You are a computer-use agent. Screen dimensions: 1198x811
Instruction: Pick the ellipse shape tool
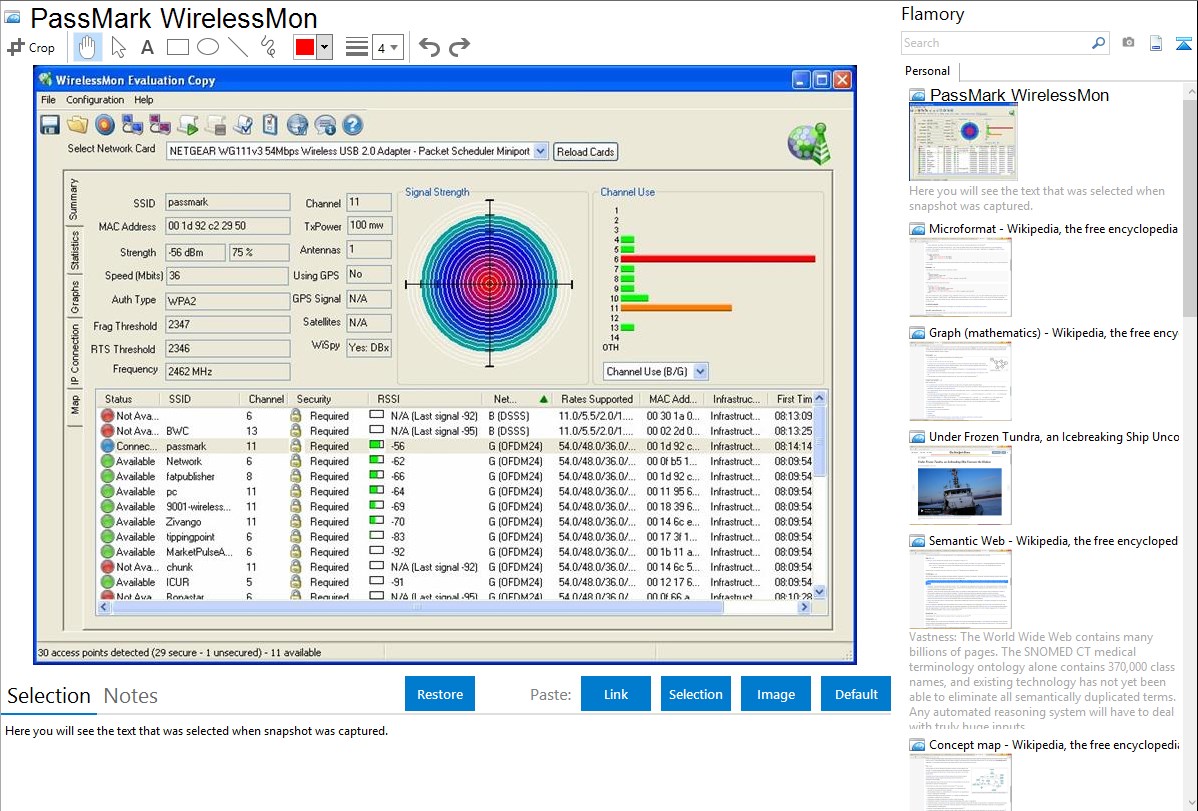coord(208,47)
